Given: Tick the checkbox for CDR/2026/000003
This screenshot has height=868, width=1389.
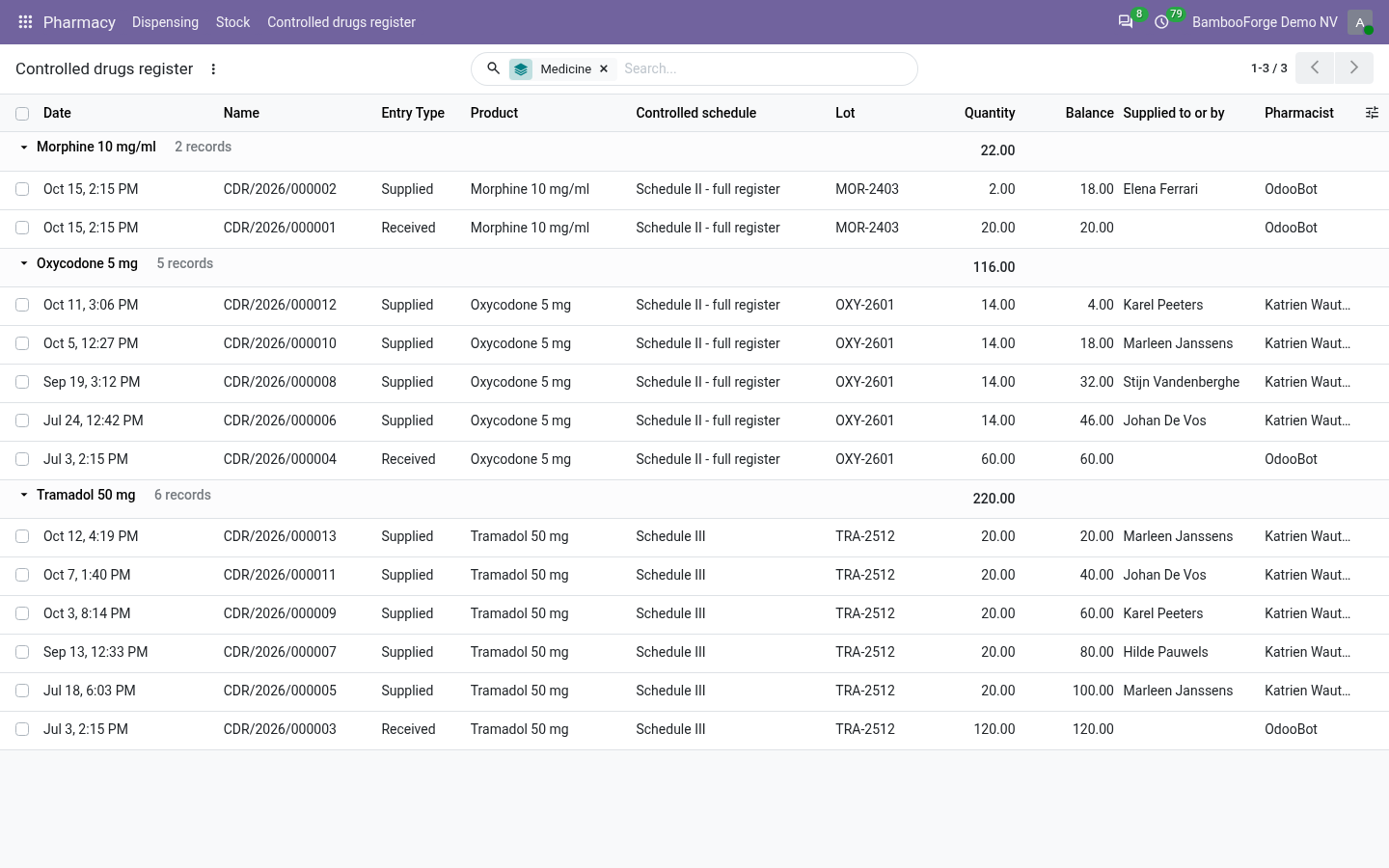Looking at the screenshot, I should click(22, 729).
